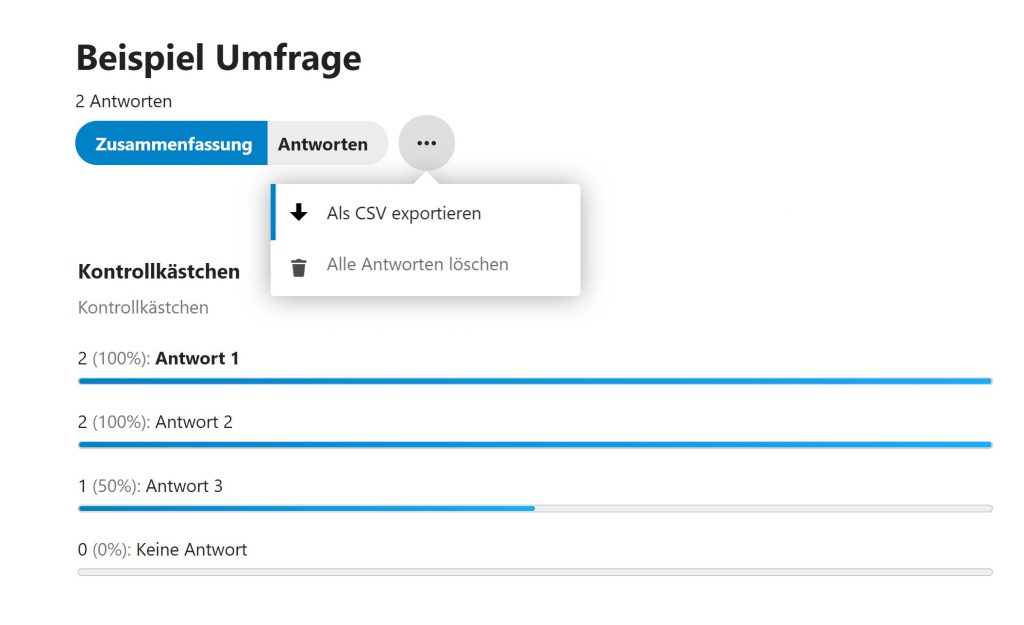1024x625 pixels.
Task: Click the 'Beispiel Umfrage' title
Action: 218,58
